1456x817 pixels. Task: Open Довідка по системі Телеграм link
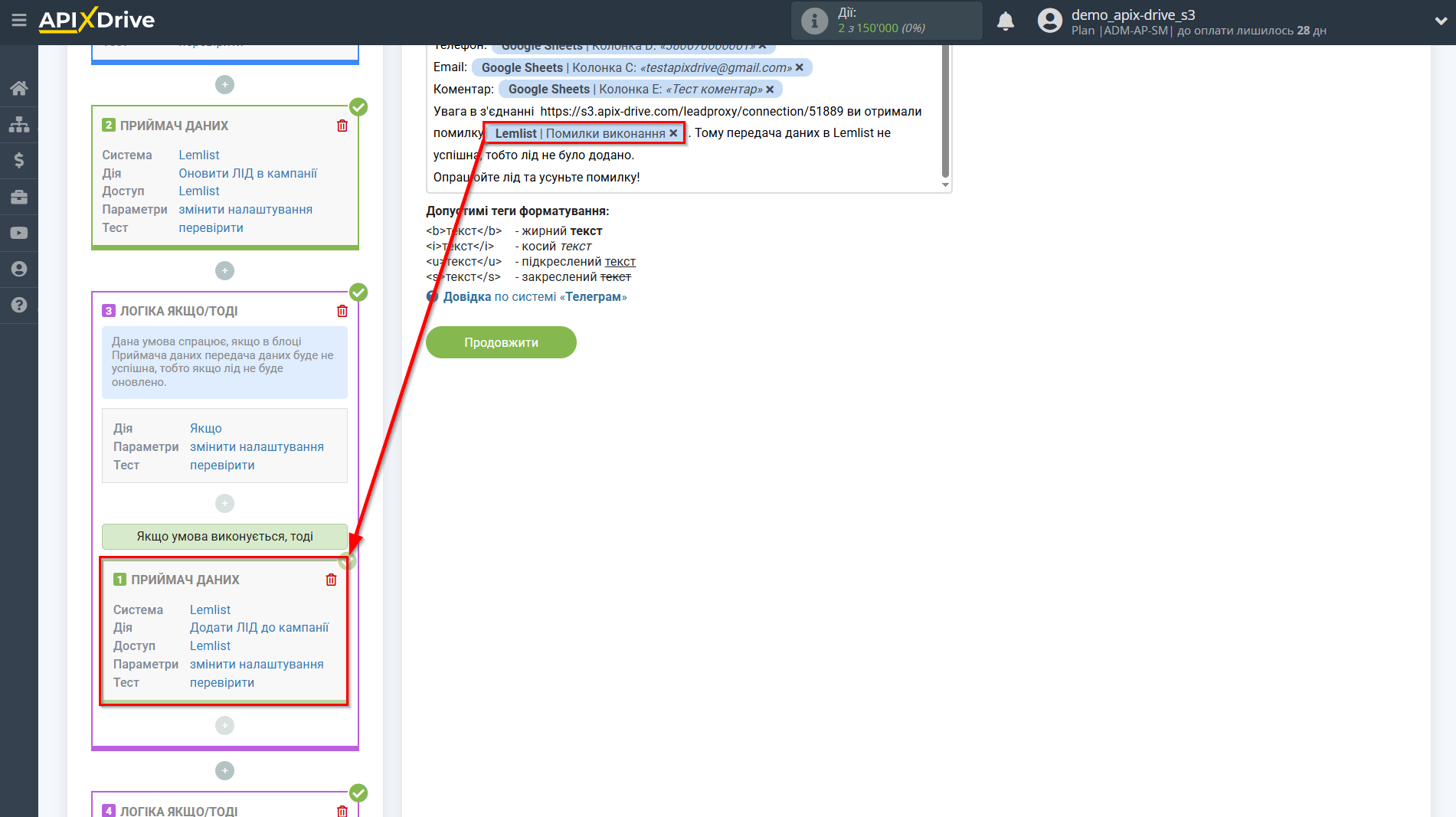535,296
